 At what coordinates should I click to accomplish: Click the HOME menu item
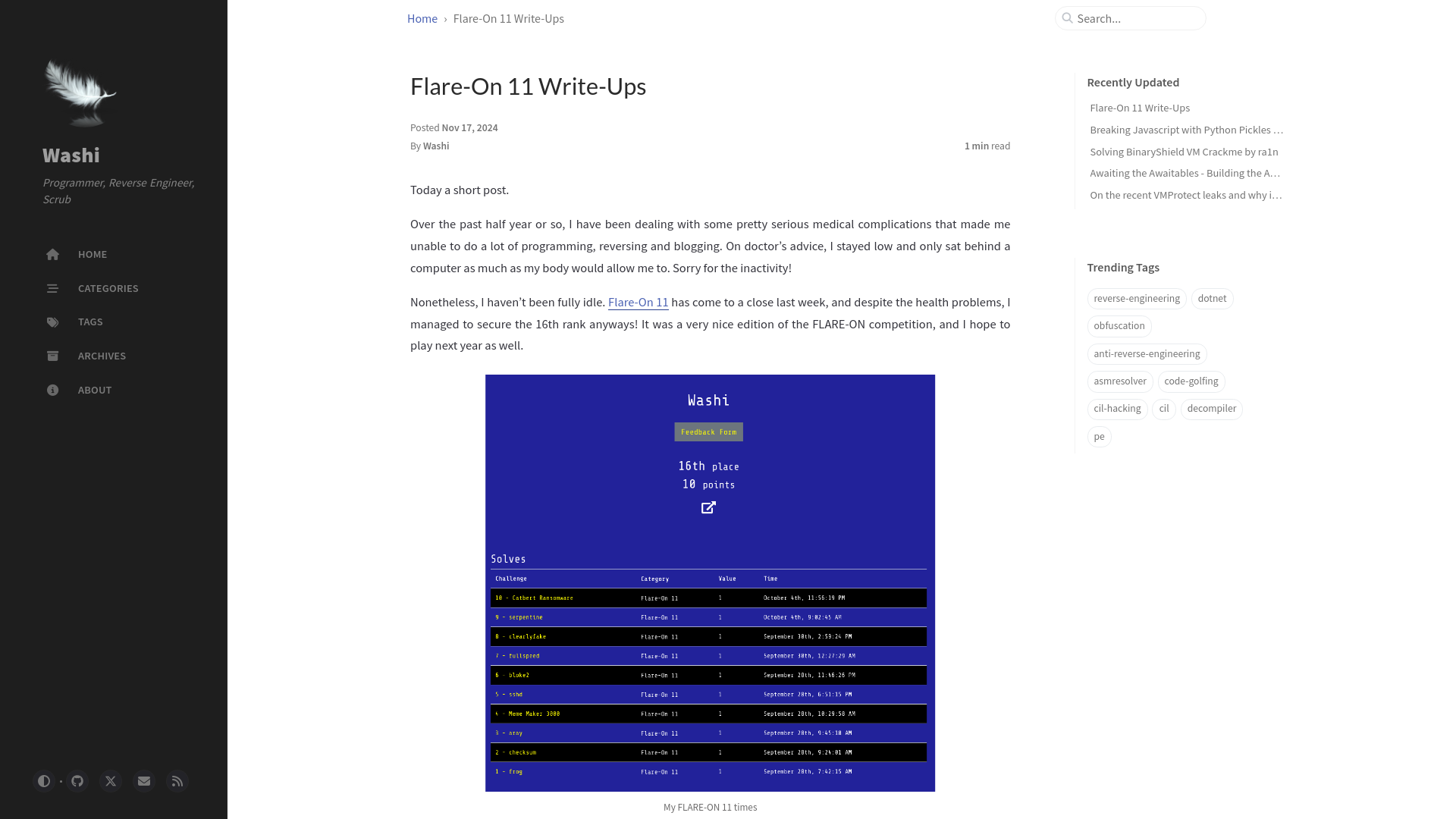pos(92,253)
